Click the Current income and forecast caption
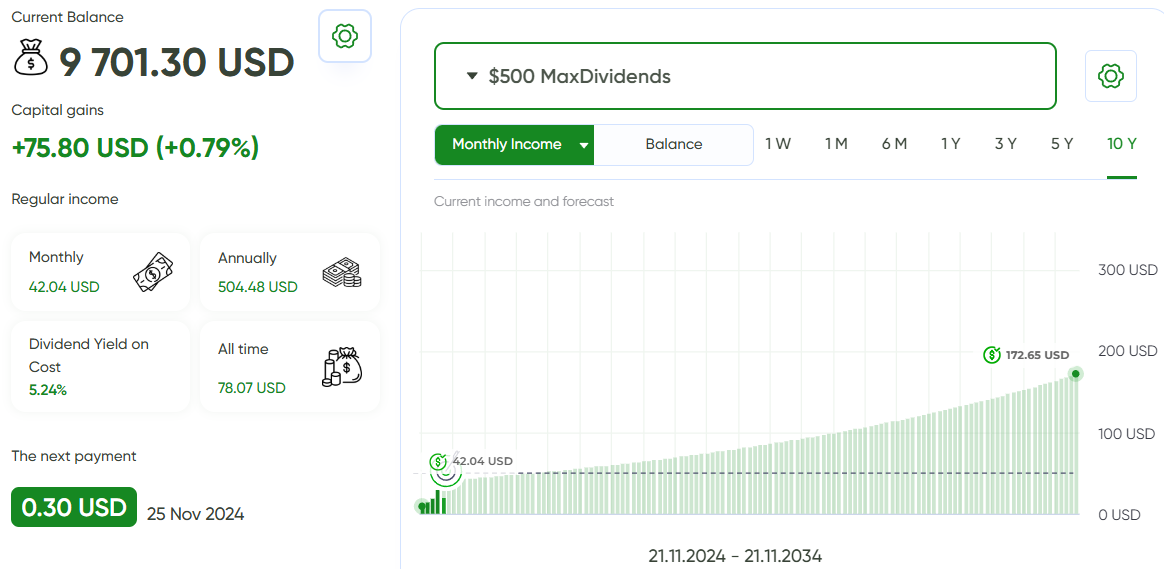Viewport: 1164px width, 569px height. point(523,201)
